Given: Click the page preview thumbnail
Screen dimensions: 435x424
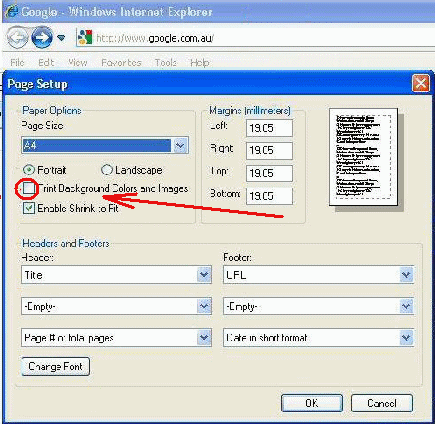Looking at the screenshot, I should (x=363, y=157).
